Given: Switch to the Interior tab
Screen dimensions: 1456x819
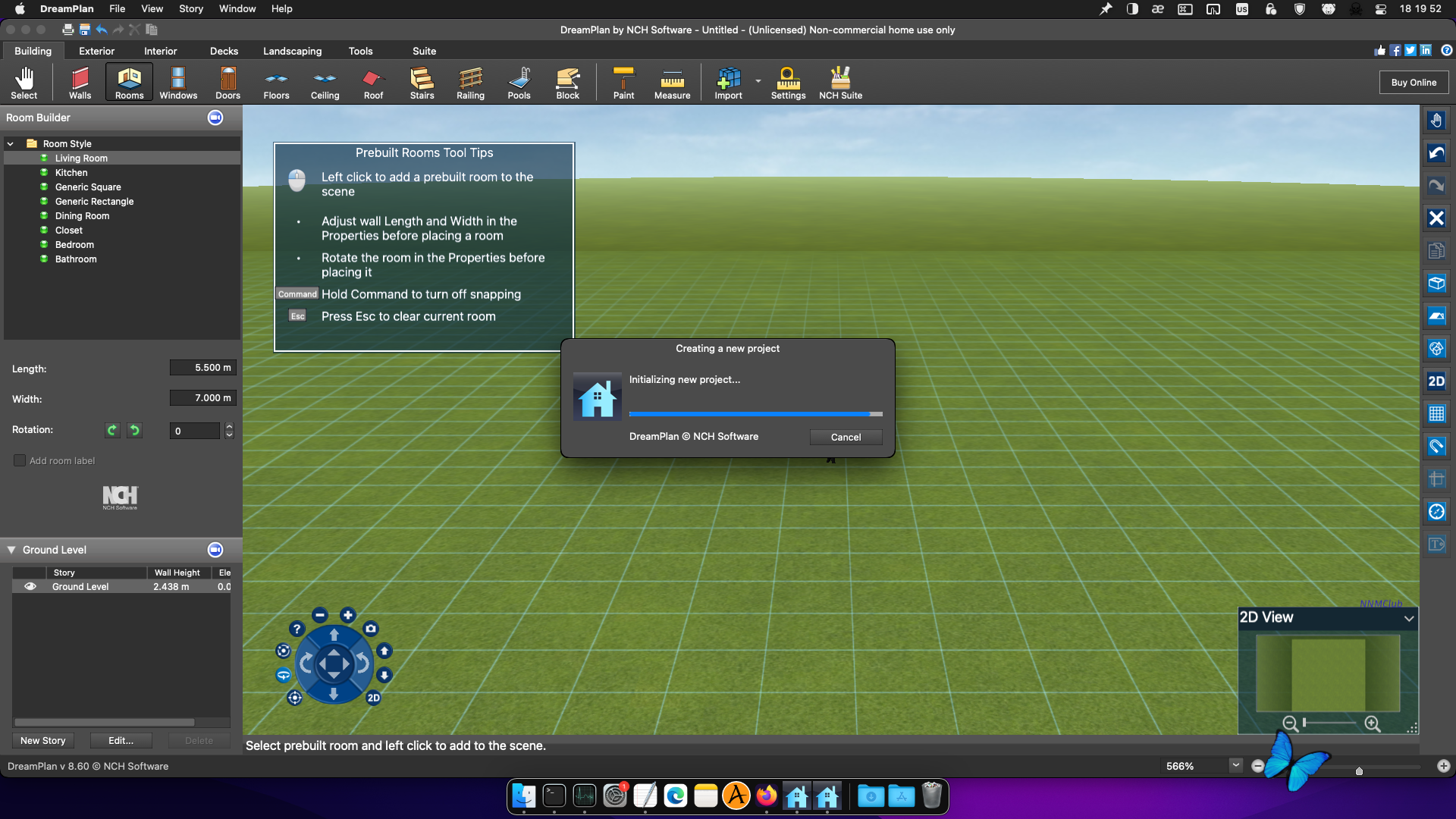Looking at the screenshot, I should [x=161, y=51].
